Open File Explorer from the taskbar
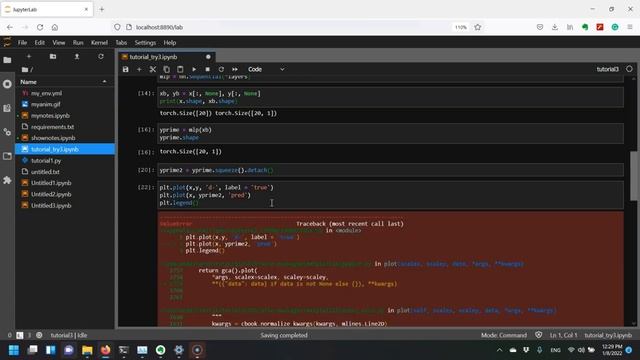640x360 pixels. (x=87, y=350)
